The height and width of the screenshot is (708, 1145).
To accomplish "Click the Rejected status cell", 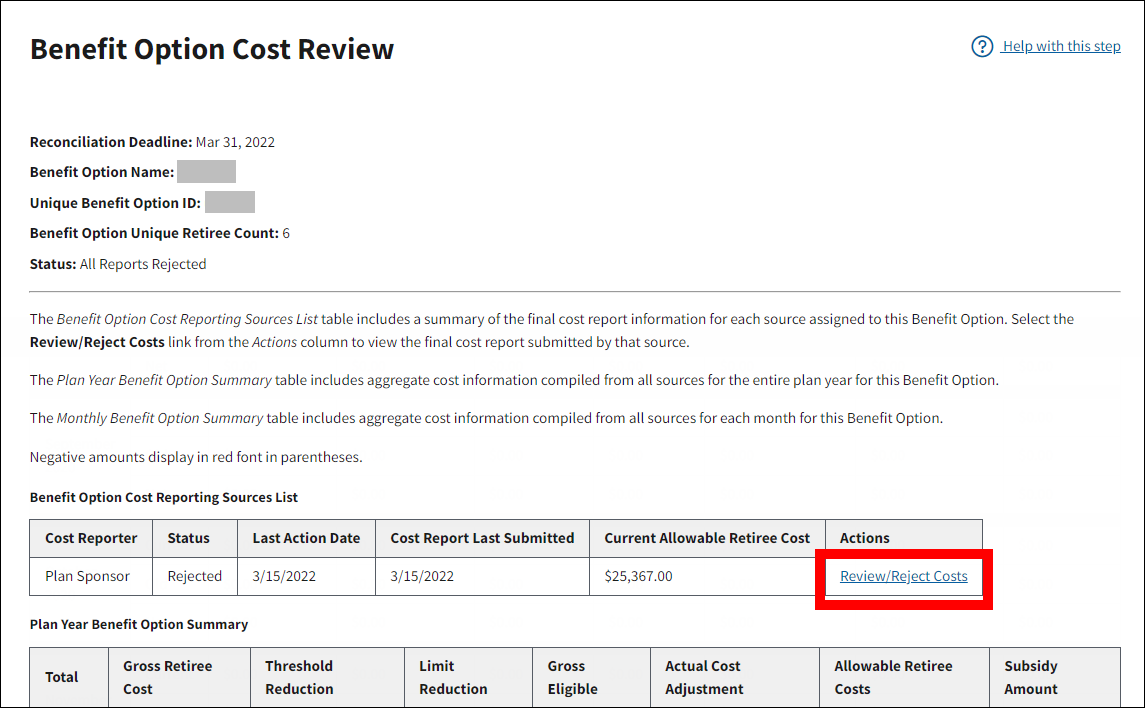I will click(x=194, y=576).
